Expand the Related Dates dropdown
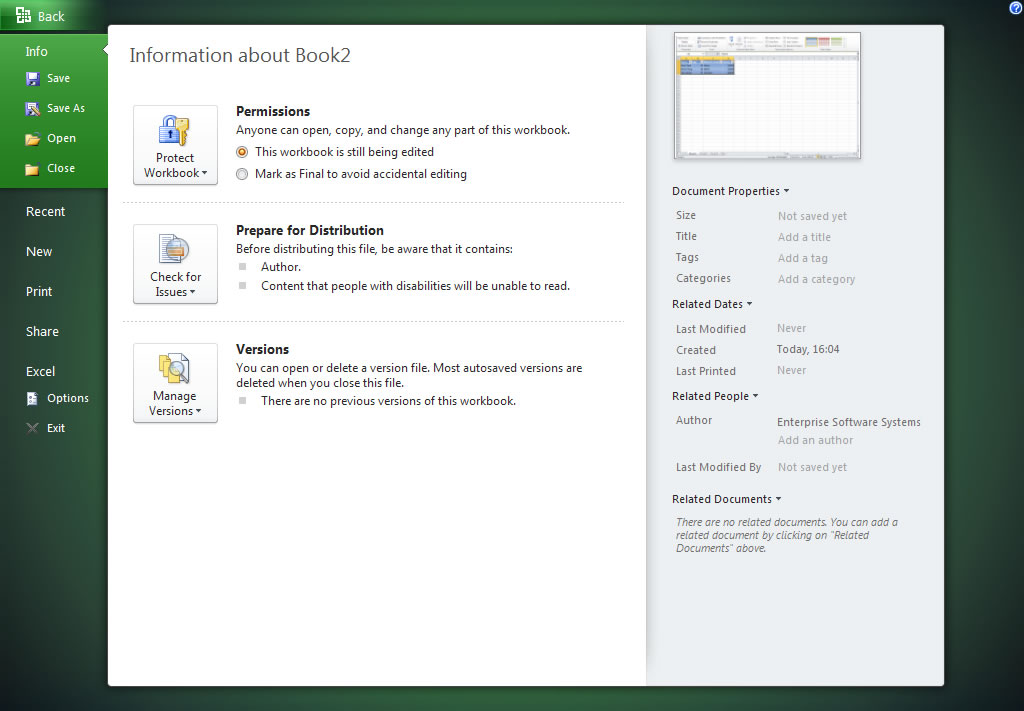Image resolution: width=1024 pixels, height=711 pixels. coord(712,304)
